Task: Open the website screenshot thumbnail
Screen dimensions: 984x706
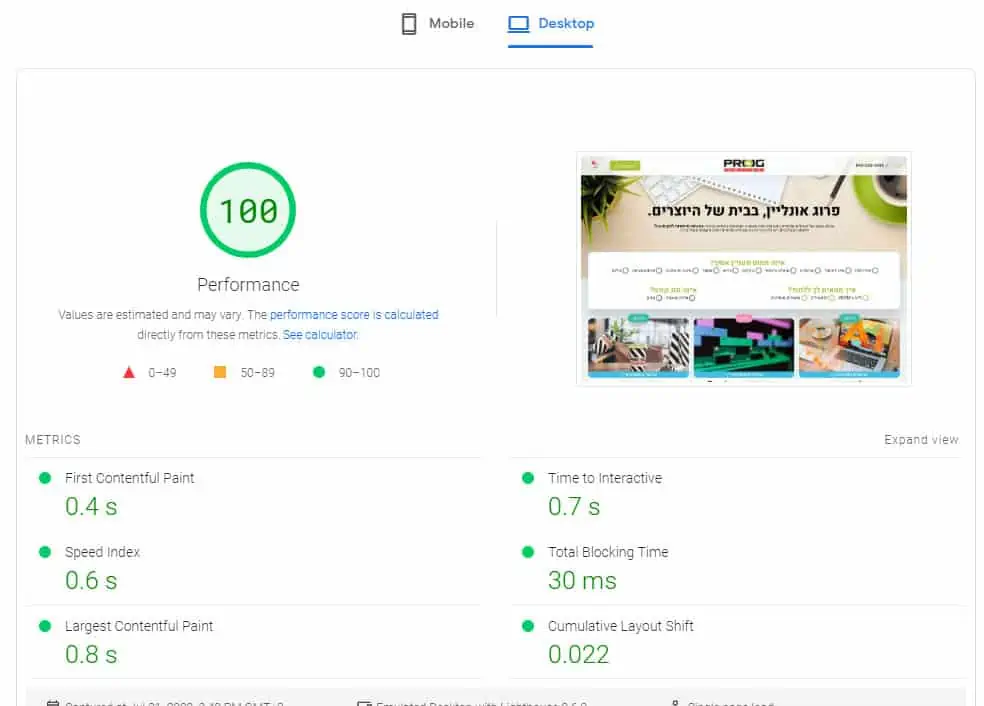Action: coord(744,268)
